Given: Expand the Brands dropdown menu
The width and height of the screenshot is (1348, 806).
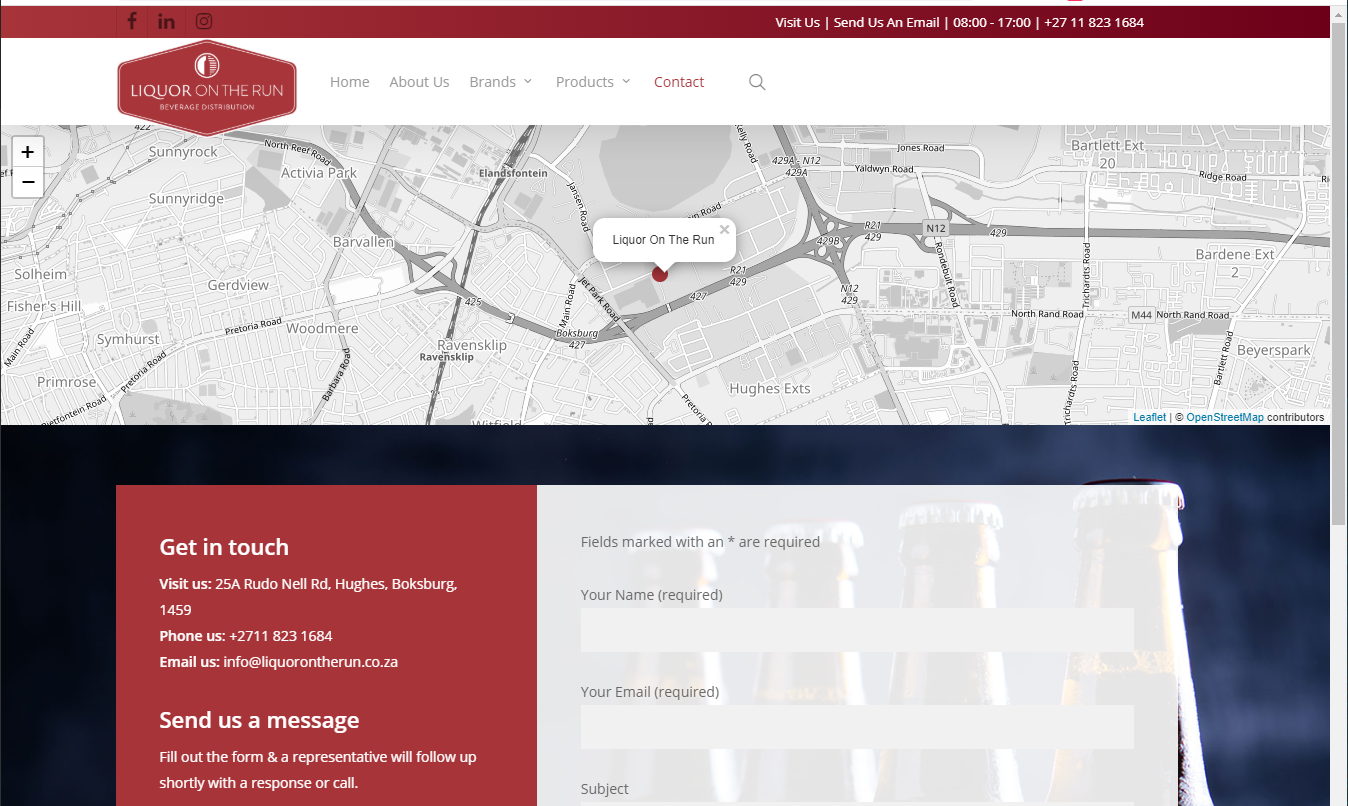Looking at the screenshot, I should [x=501, y=82].
